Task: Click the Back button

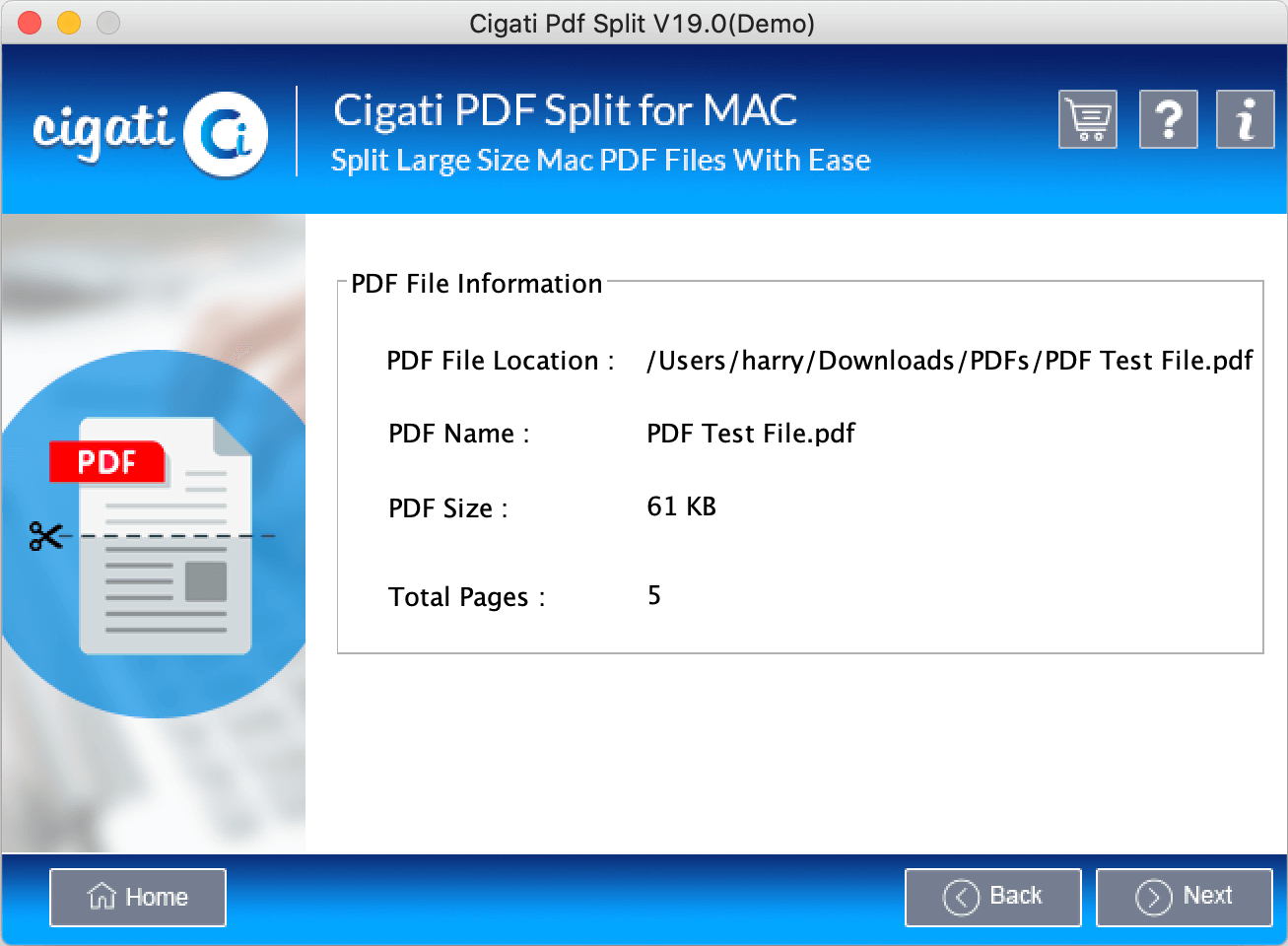Action: (x=993, y=898)
